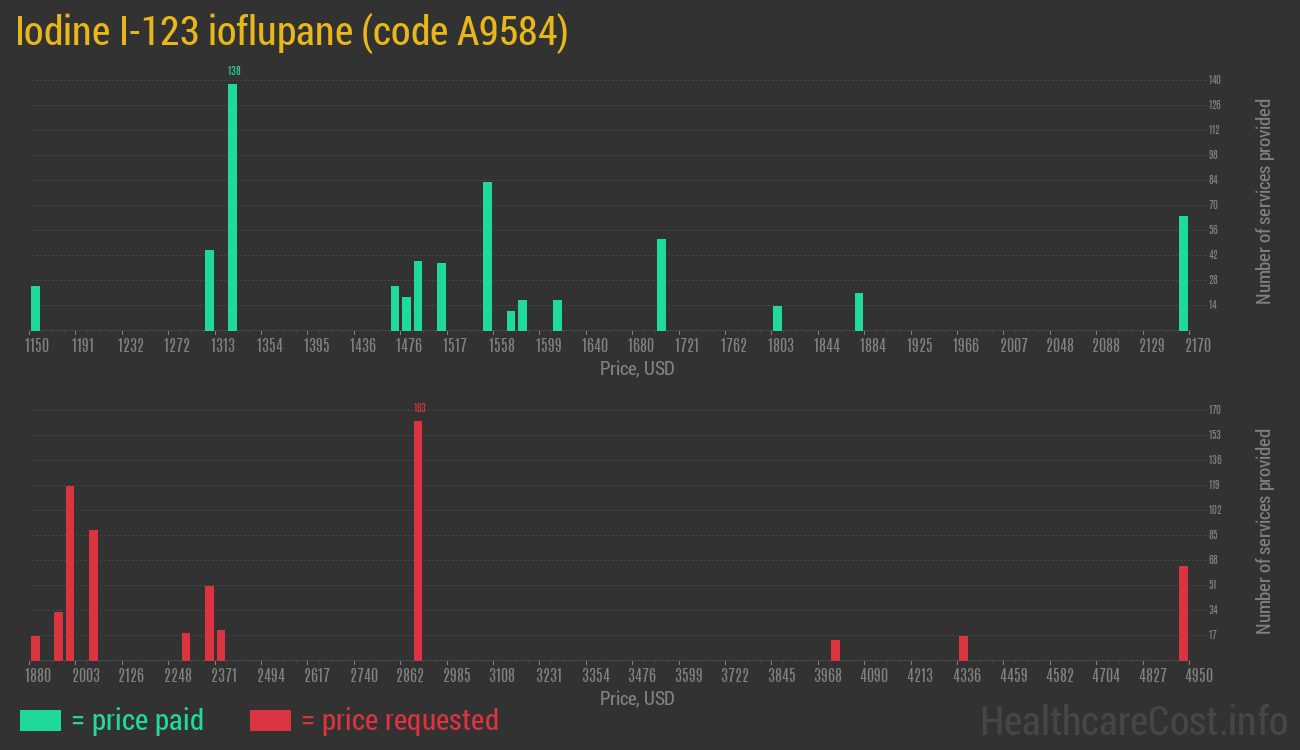Open the HealthcareCost.info watermark link
Screen dimensions: 1300x750
1133,720
